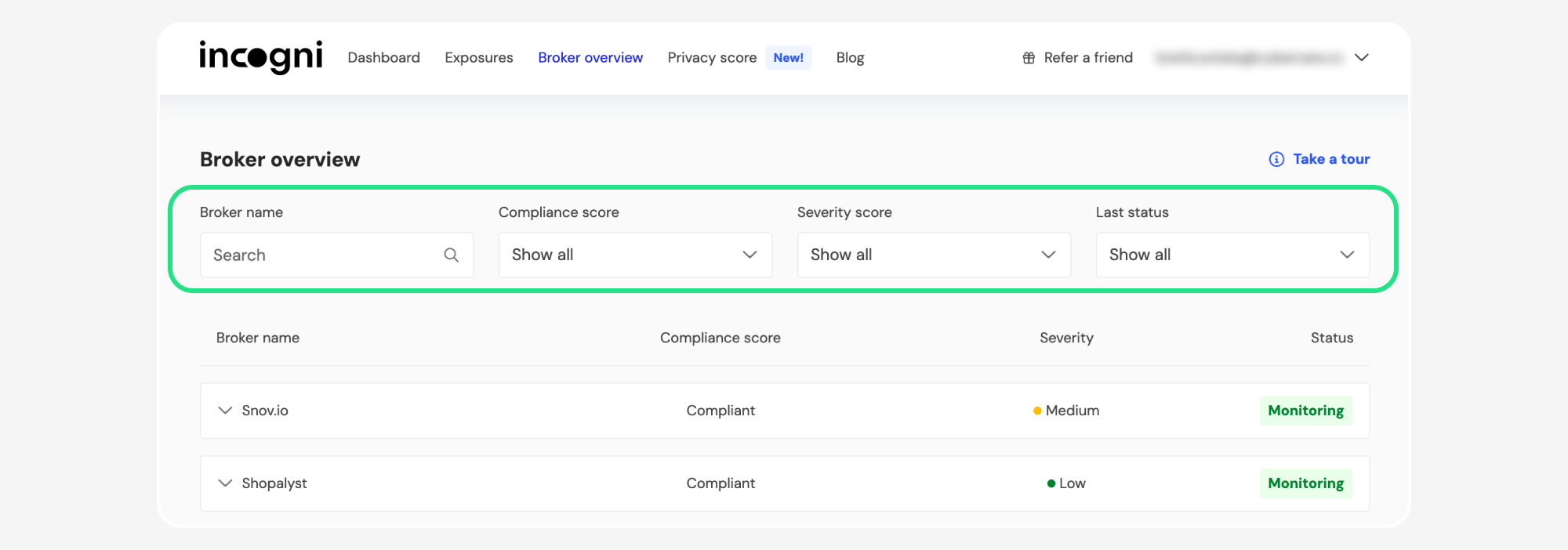1568x550 pixels.
Task: Click Refer a friend
Action: pos(1088,58)
